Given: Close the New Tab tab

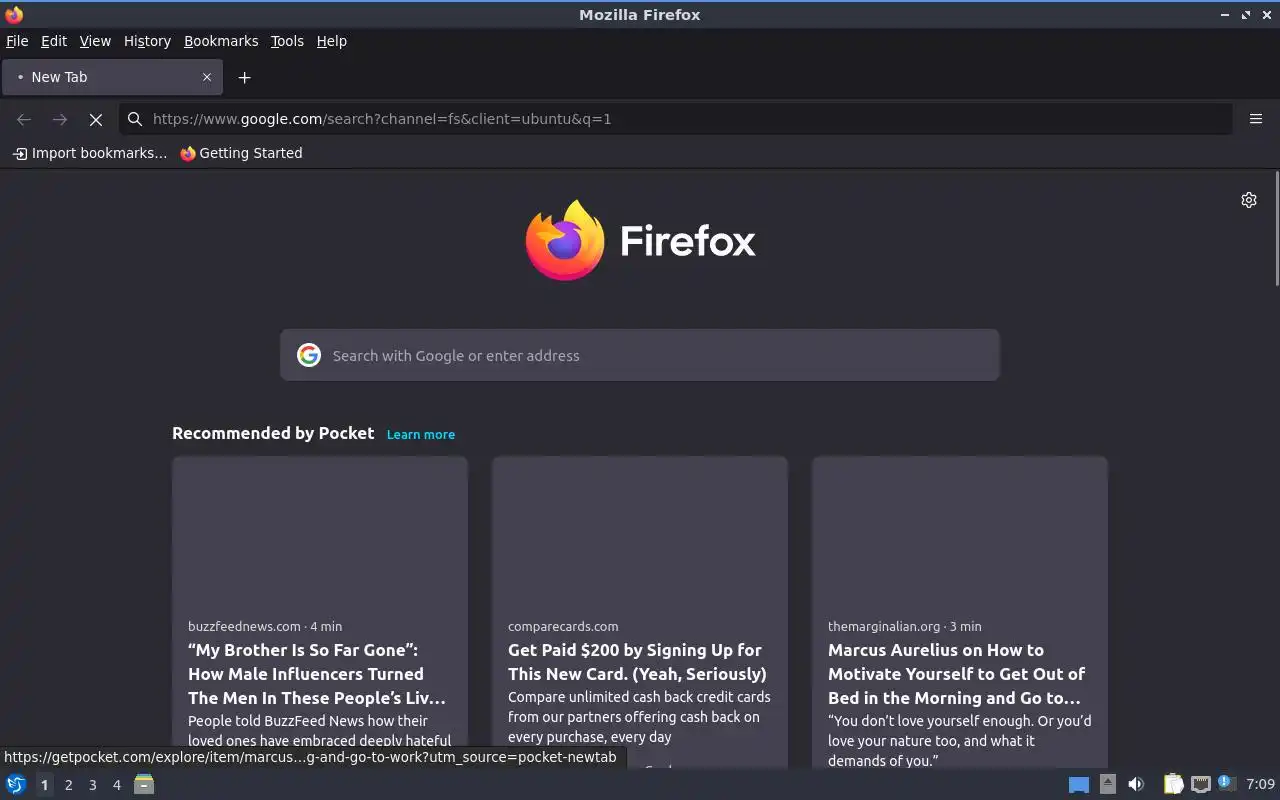Looking at the screenshot, I should [x=207, y=77].
